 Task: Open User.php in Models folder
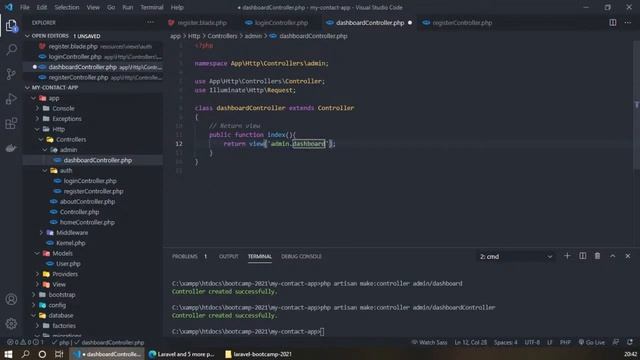pyautogui.click(x=94, y=264)
